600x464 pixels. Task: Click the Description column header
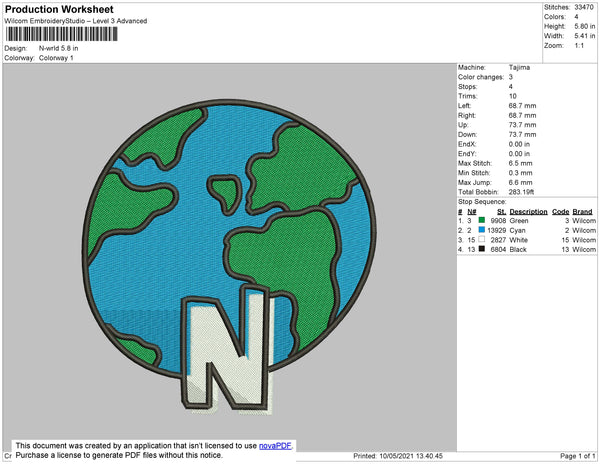[528, 212]
